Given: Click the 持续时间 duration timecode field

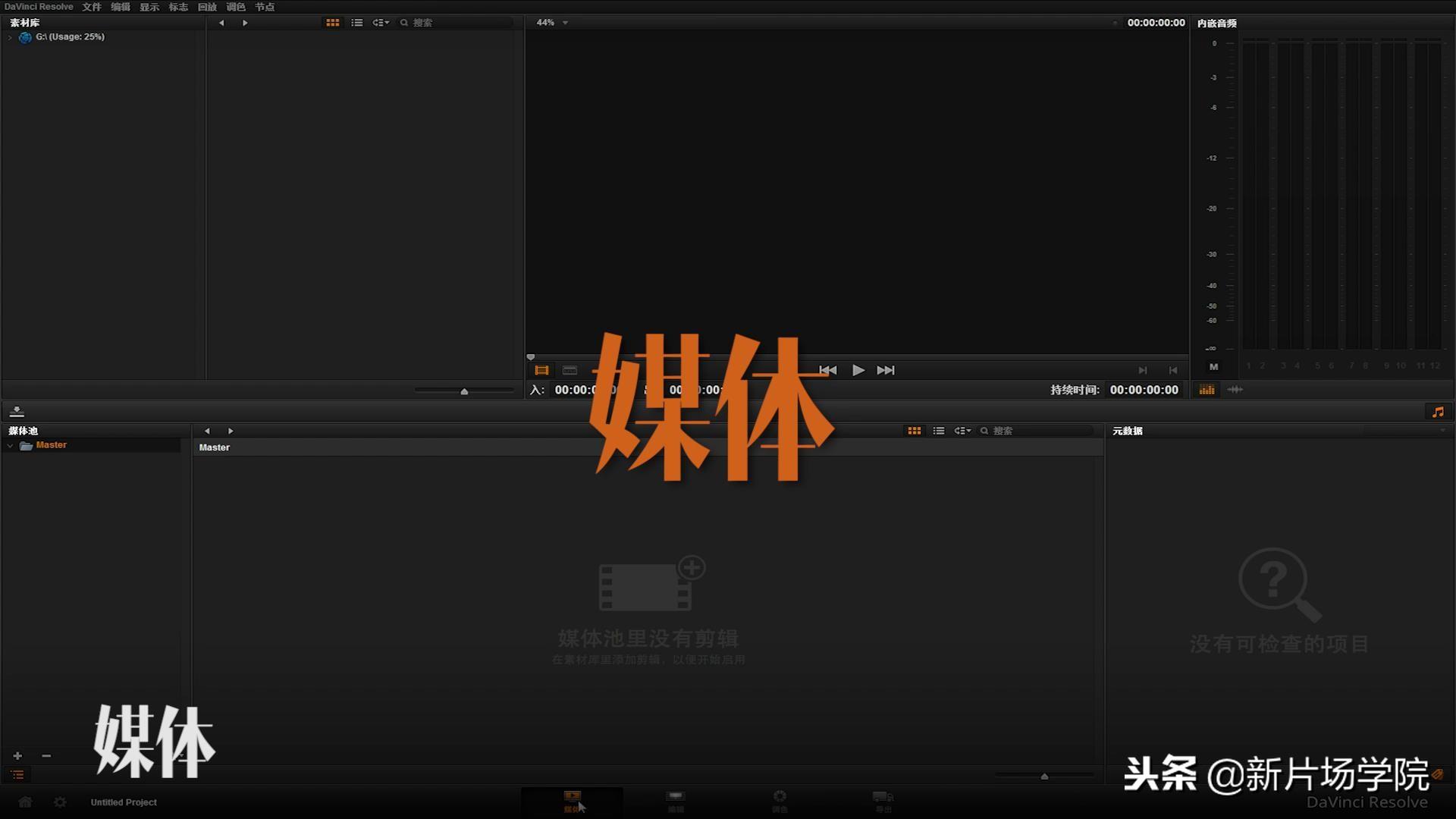Looking at the screenshot, I should pos(1144,390).
